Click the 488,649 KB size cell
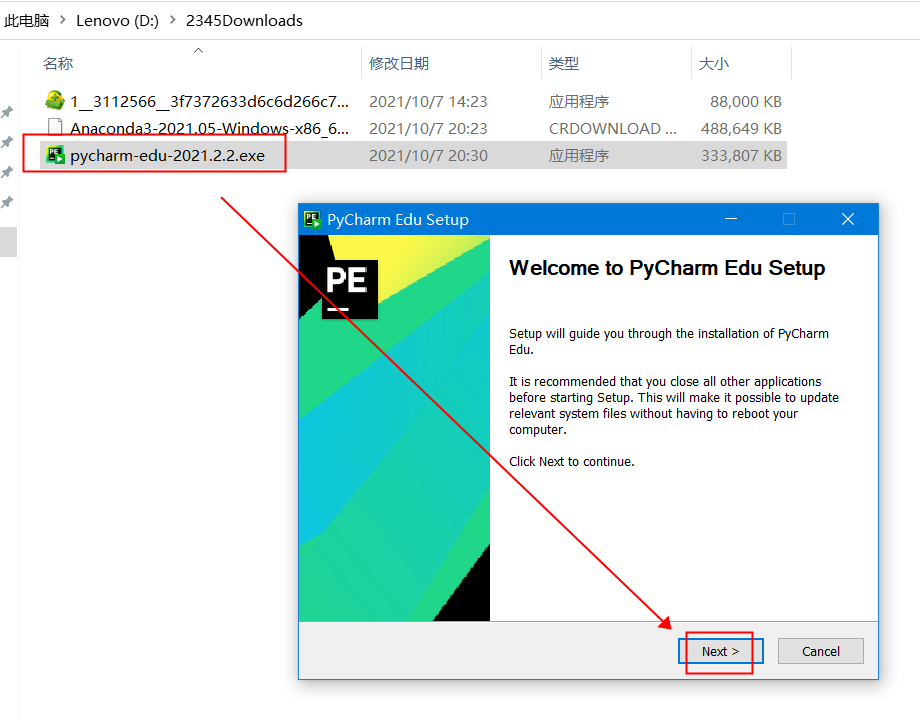The height and width of the screenshot is (720, 920). coord(741,129)
